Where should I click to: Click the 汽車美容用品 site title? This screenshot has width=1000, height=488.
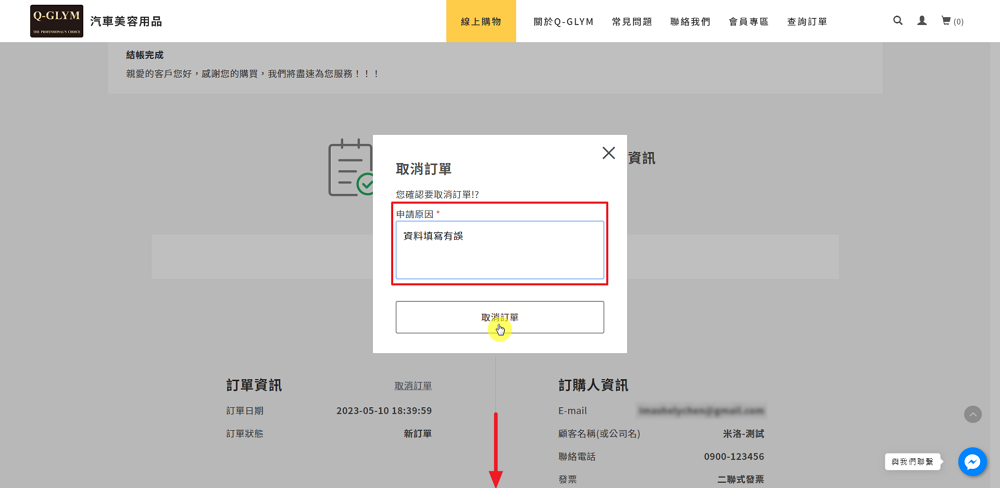click(x=126, y=21)
